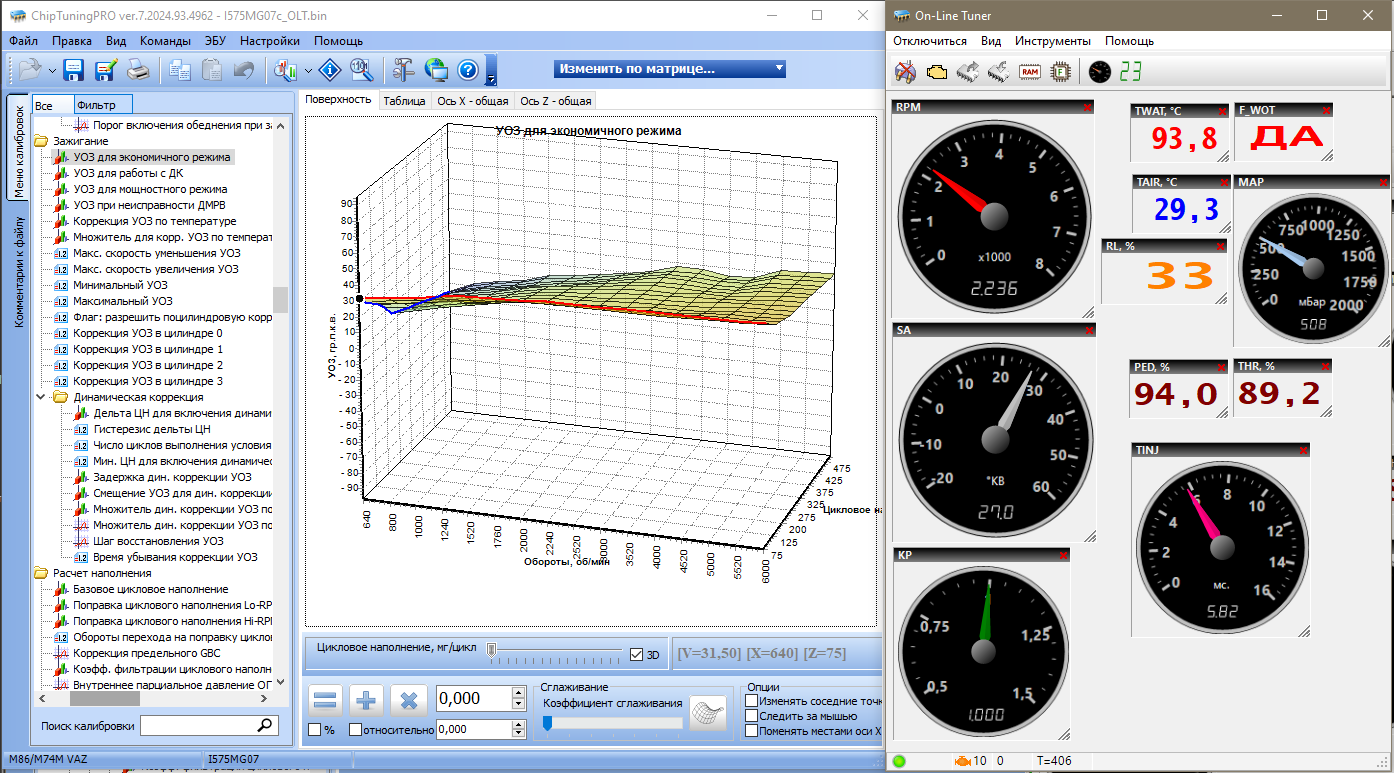Click the disconnect plug icon in On-Line Tuner

pos(905,72)
